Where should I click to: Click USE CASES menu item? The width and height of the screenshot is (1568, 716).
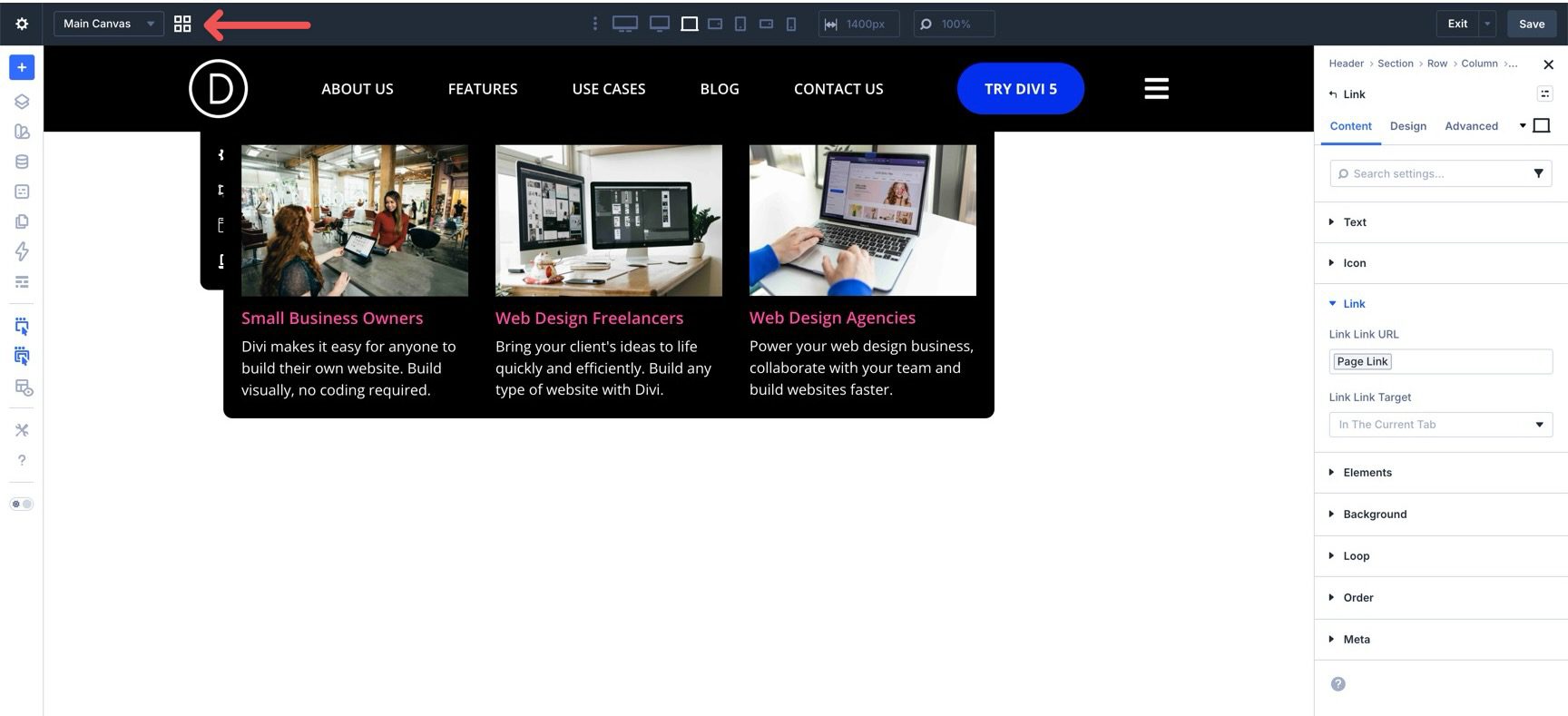click(x=609, y=89)
